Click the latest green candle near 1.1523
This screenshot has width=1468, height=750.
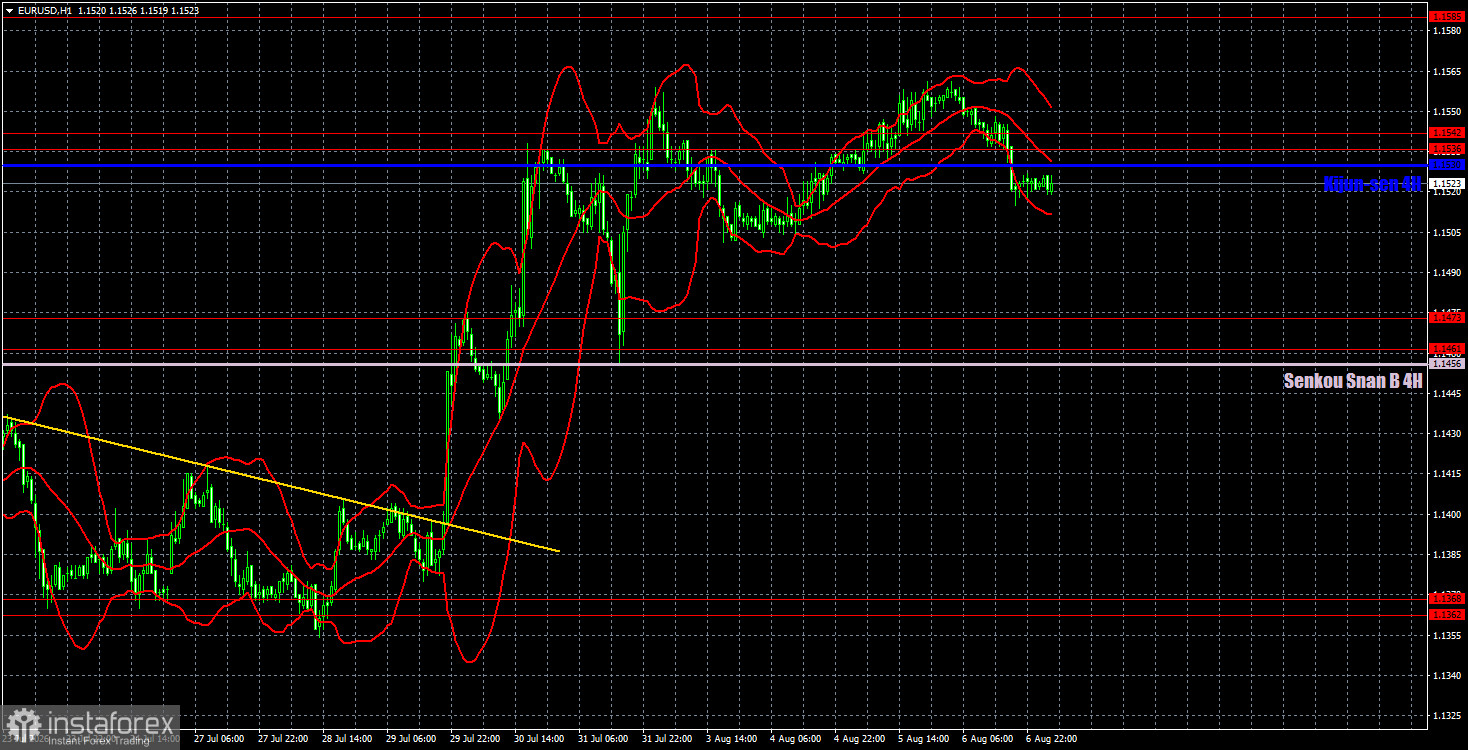[1050, 184]
